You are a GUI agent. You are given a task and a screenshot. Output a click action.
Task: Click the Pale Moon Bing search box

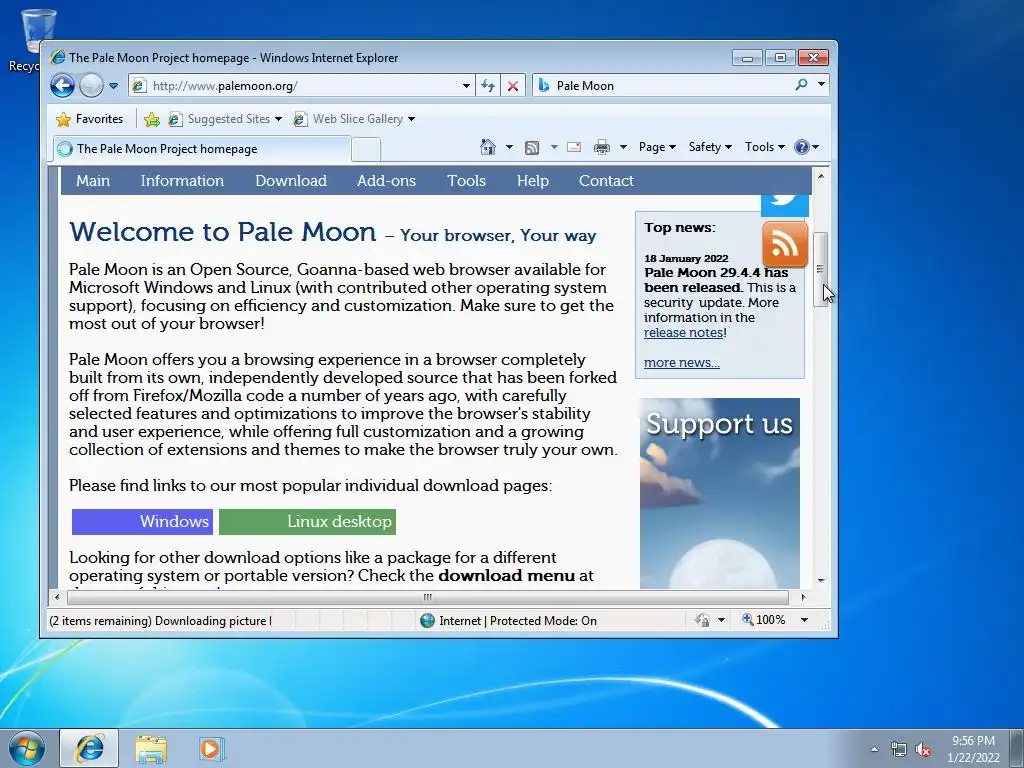pyautogui.click(x=663, y=86)
